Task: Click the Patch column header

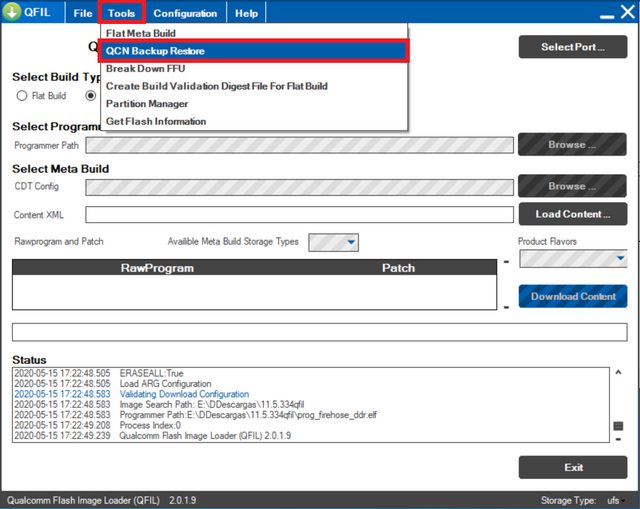Action: (398, 268)
